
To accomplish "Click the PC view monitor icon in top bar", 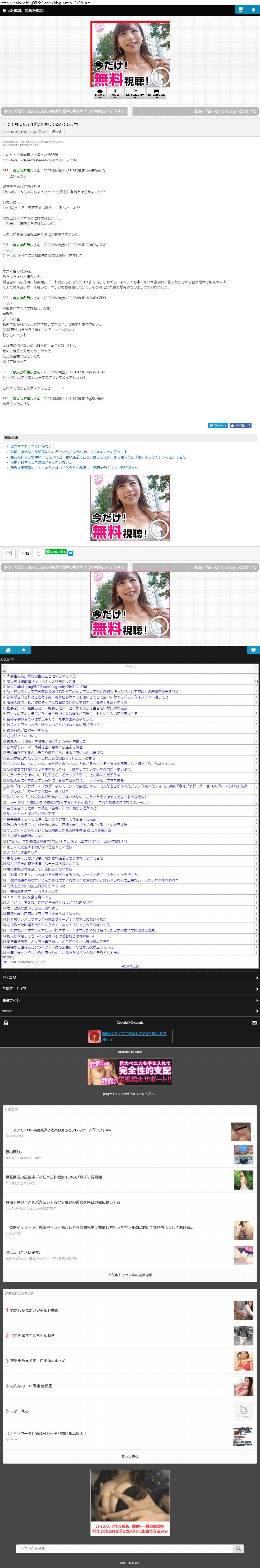I will click(241, 10).
